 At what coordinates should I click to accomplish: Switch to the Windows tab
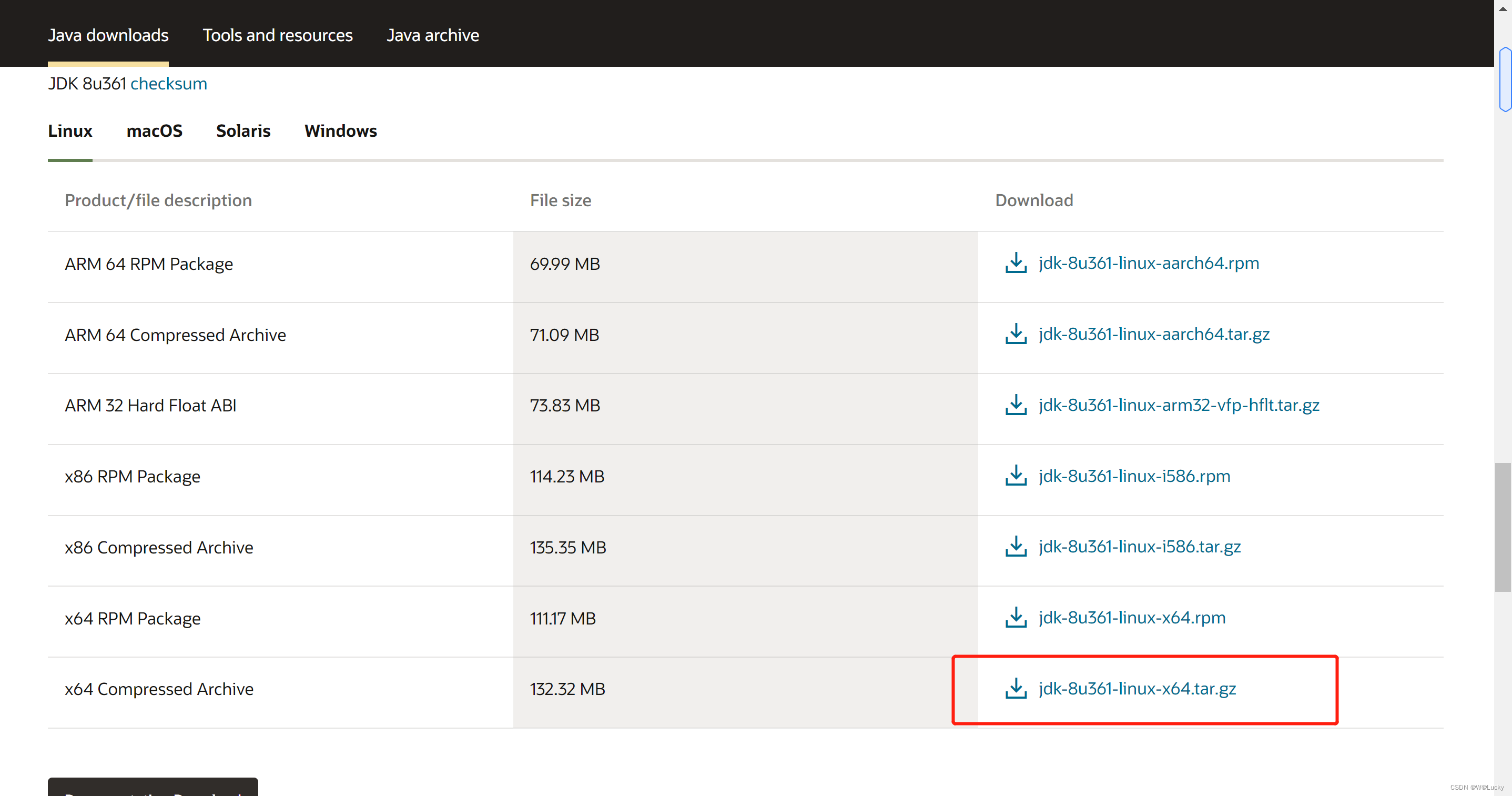pos(340,131)
